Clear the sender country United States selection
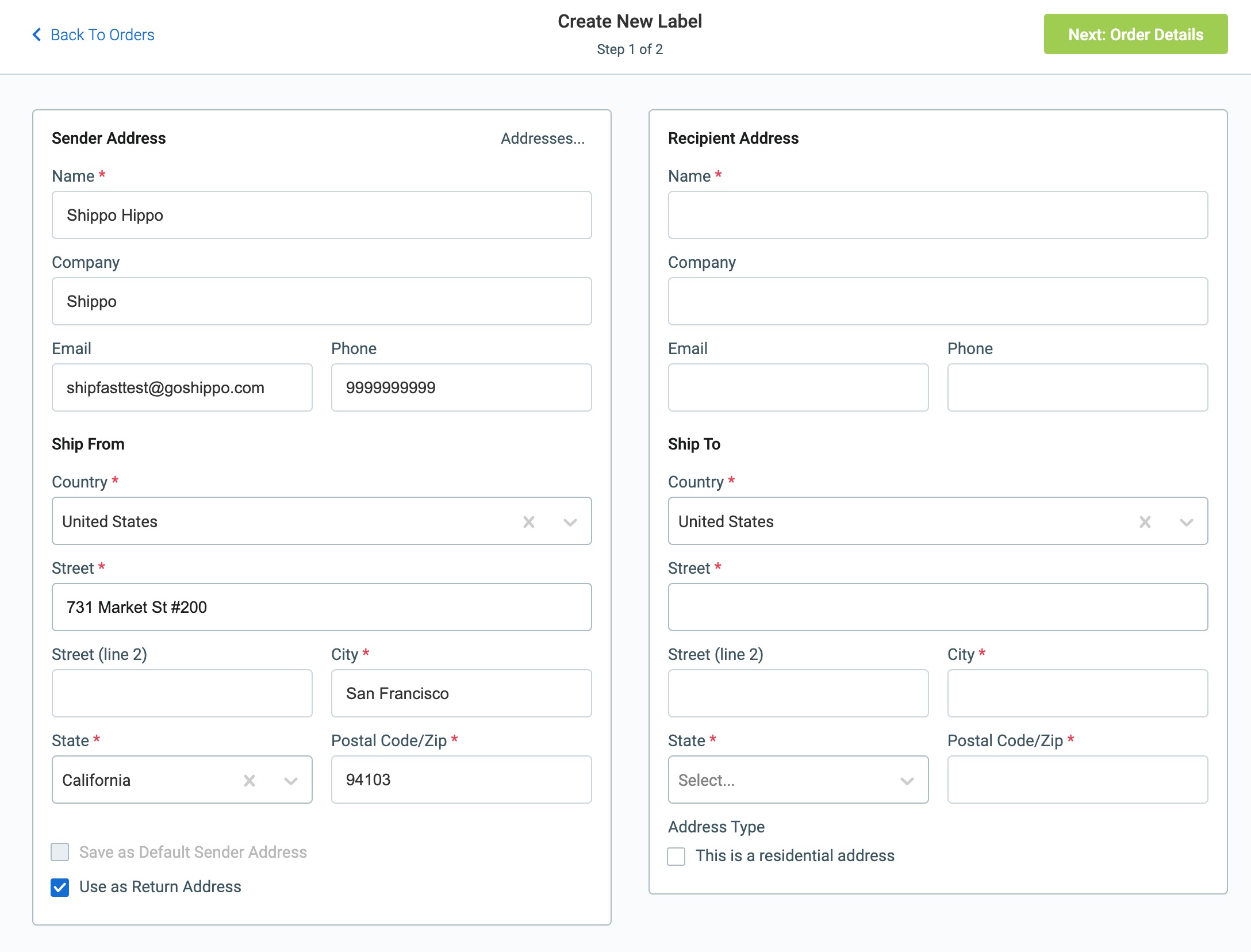The height and width of the screenshot is (952, 1251). click(x=529, y=522)
